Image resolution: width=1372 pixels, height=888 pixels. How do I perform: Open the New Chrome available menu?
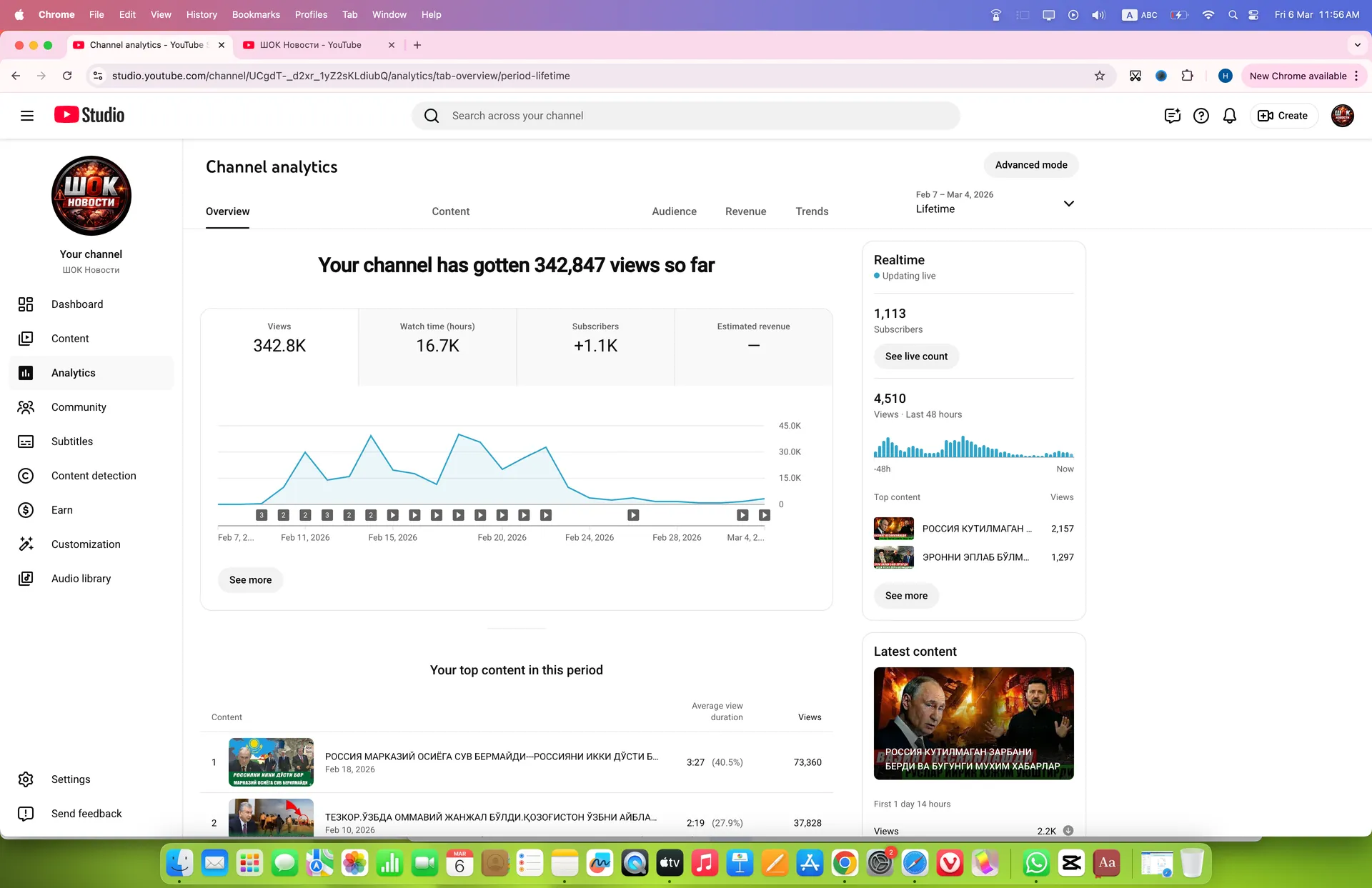[x=1304, y=76]
